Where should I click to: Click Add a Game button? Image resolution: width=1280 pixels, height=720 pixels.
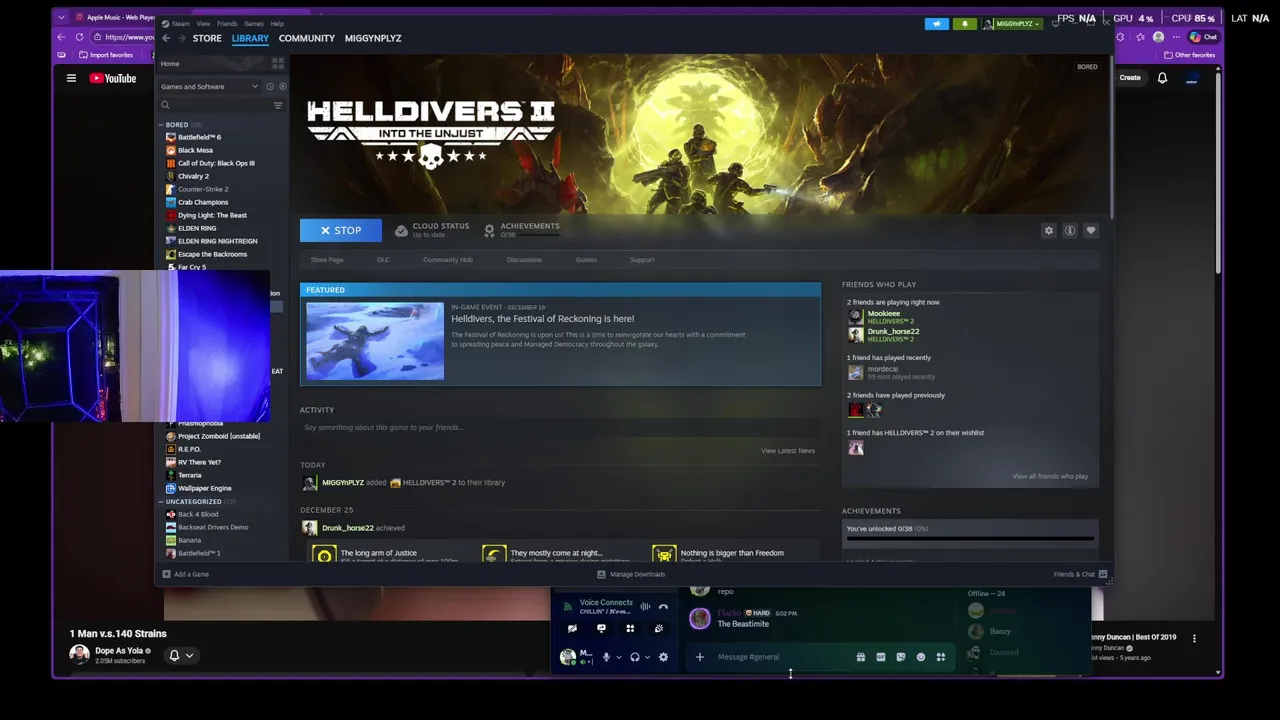coord(186,574)
